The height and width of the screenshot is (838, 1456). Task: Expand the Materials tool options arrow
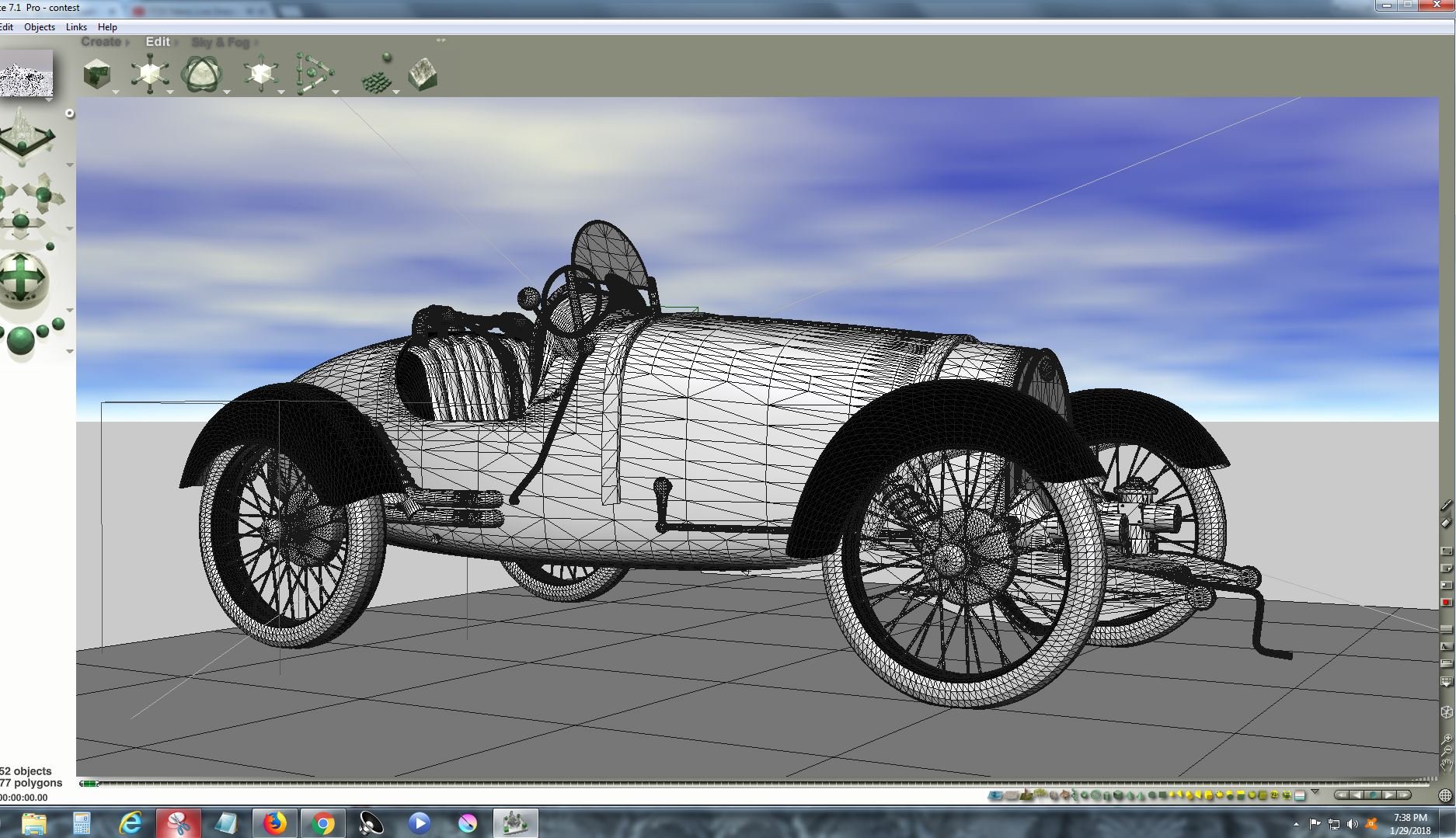(116, 92)
